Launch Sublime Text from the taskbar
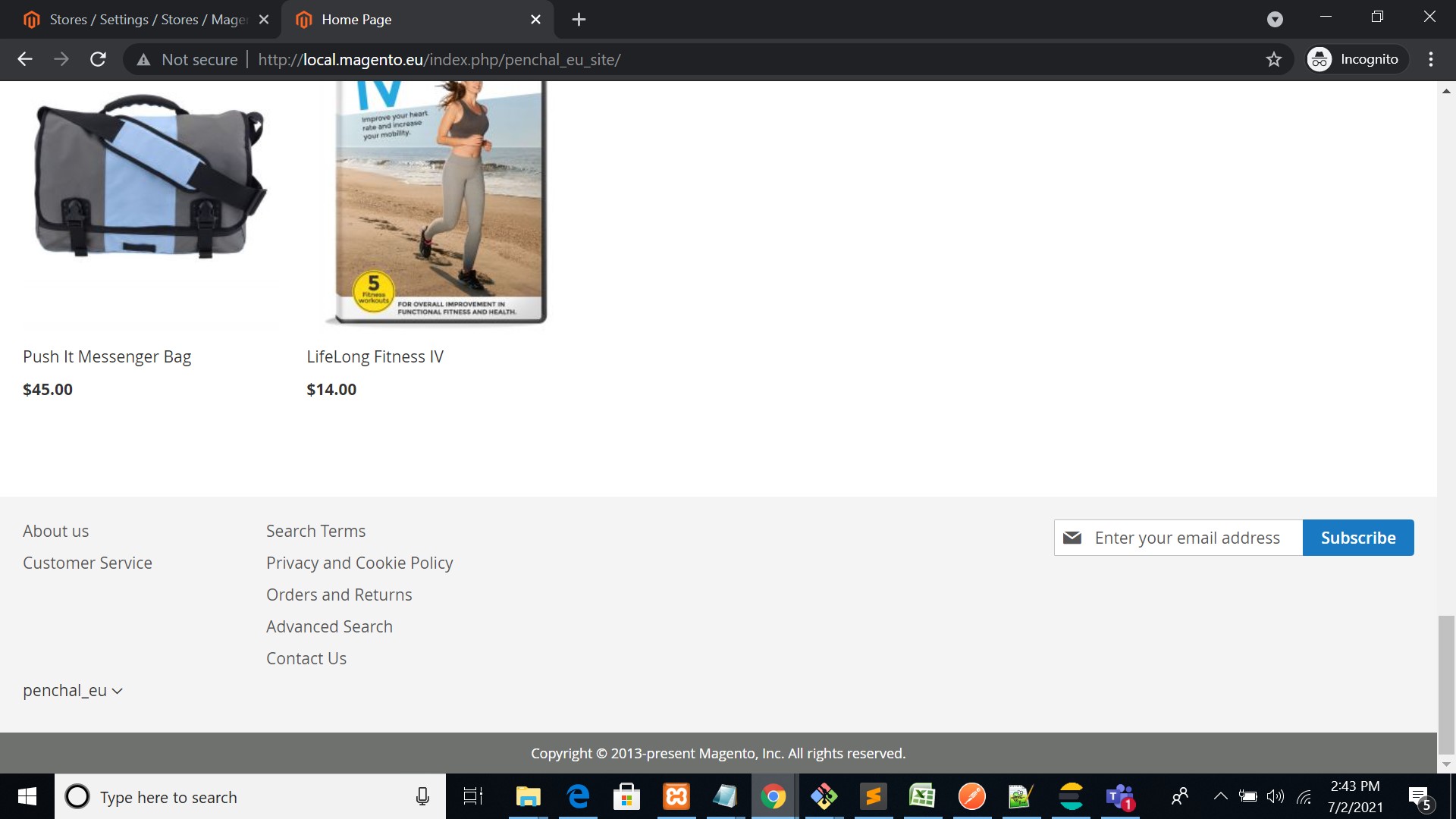 [873, 796]
